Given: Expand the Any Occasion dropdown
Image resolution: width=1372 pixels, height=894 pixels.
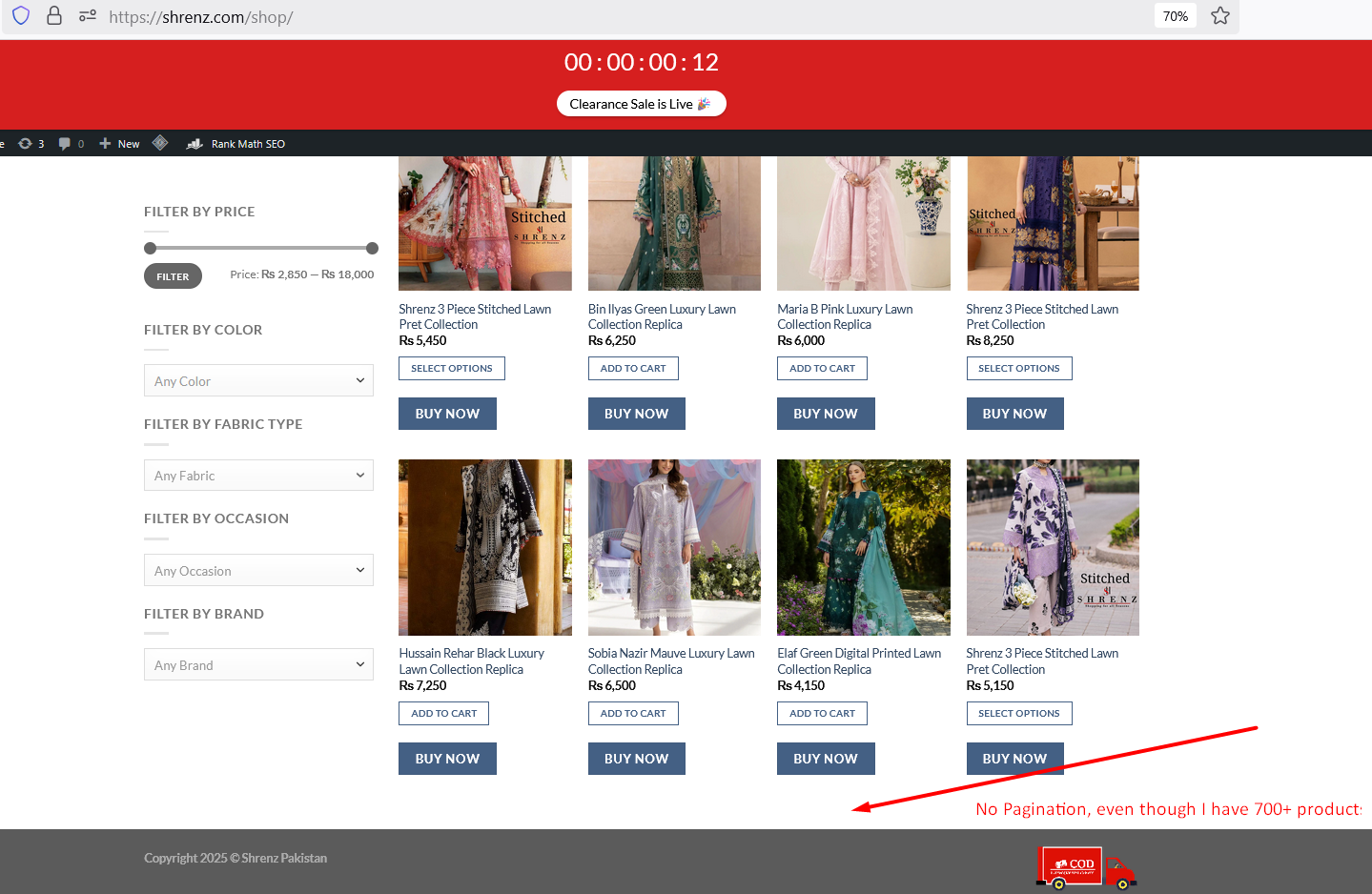Looking at the screenshot, I should 258,570.
